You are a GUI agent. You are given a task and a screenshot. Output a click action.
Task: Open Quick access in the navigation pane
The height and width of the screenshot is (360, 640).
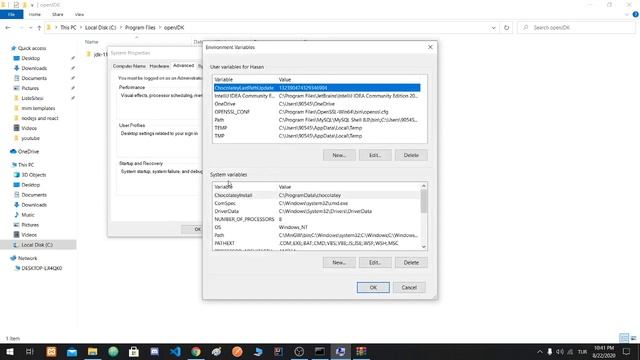tap(32, 48)
